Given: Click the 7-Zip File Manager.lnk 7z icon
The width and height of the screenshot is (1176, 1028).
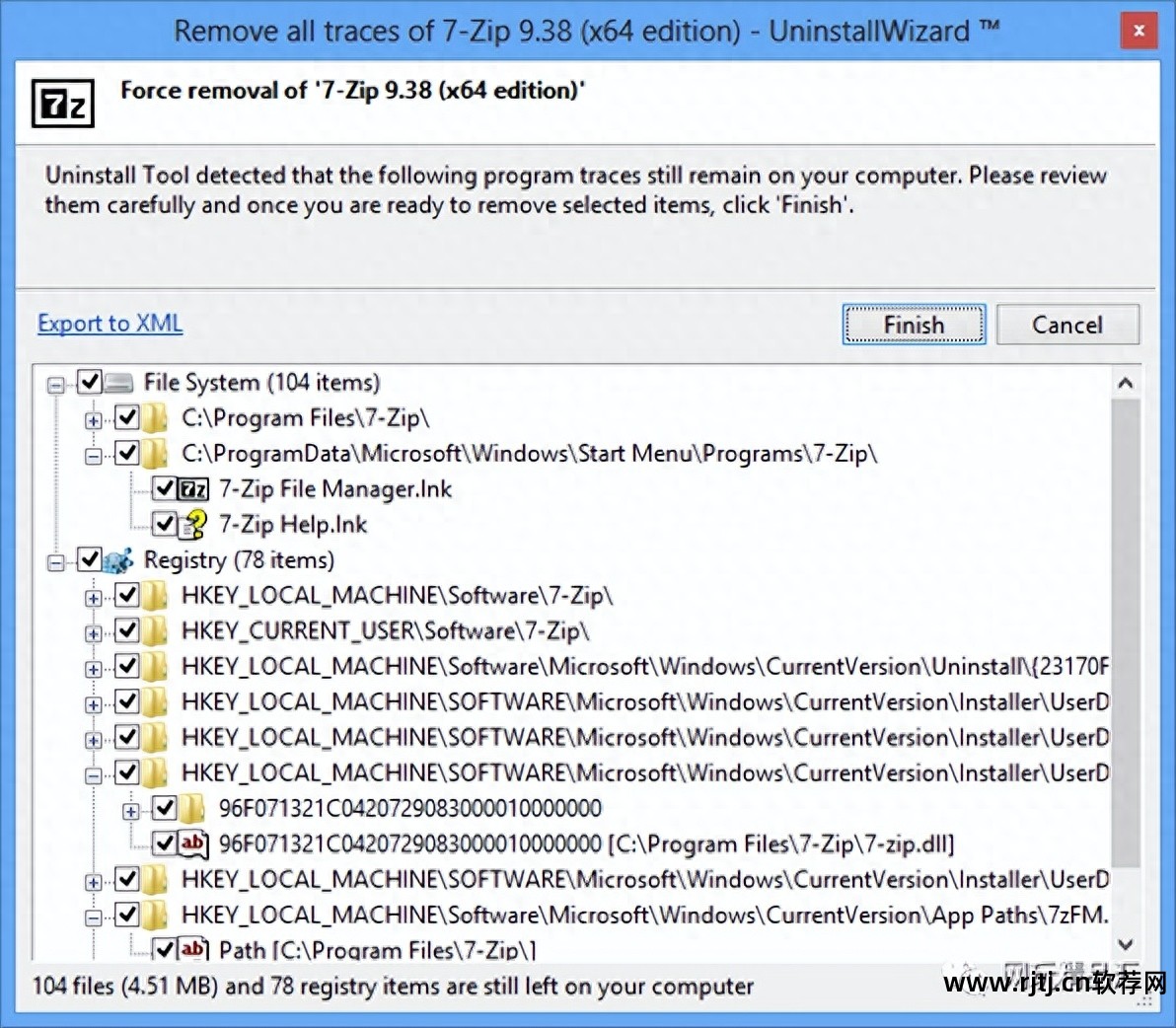Looking at the screenshot, I should (192, 489).
